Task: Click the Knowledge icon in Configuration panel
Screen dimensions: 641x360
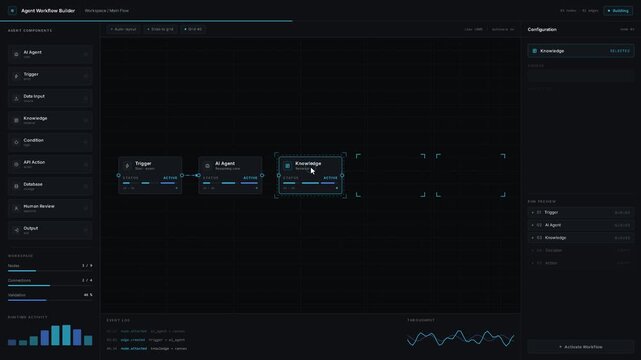Action: click(534, 51)
